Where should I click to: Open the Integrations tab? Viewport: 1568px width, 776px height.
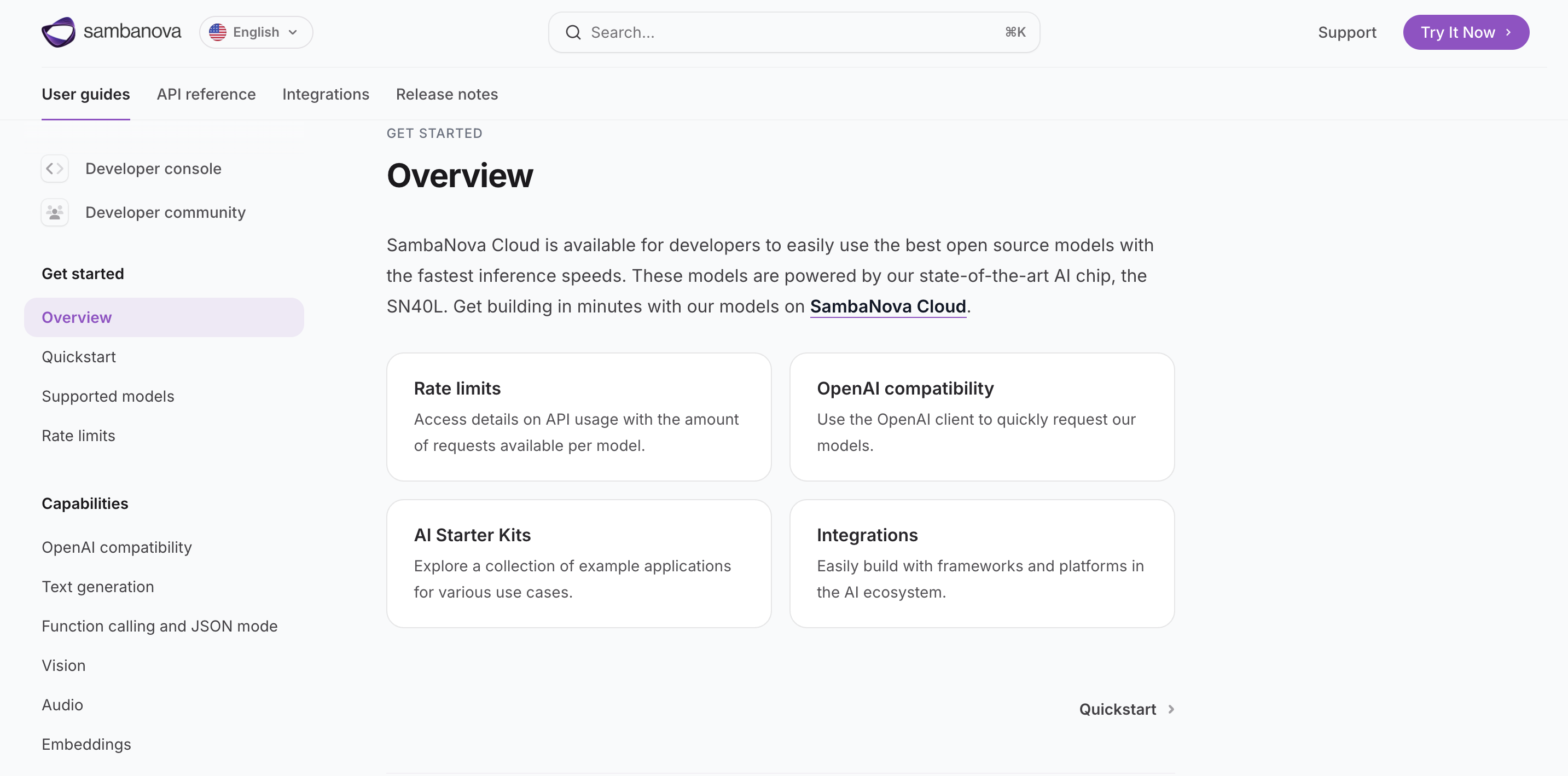(326, 94)
